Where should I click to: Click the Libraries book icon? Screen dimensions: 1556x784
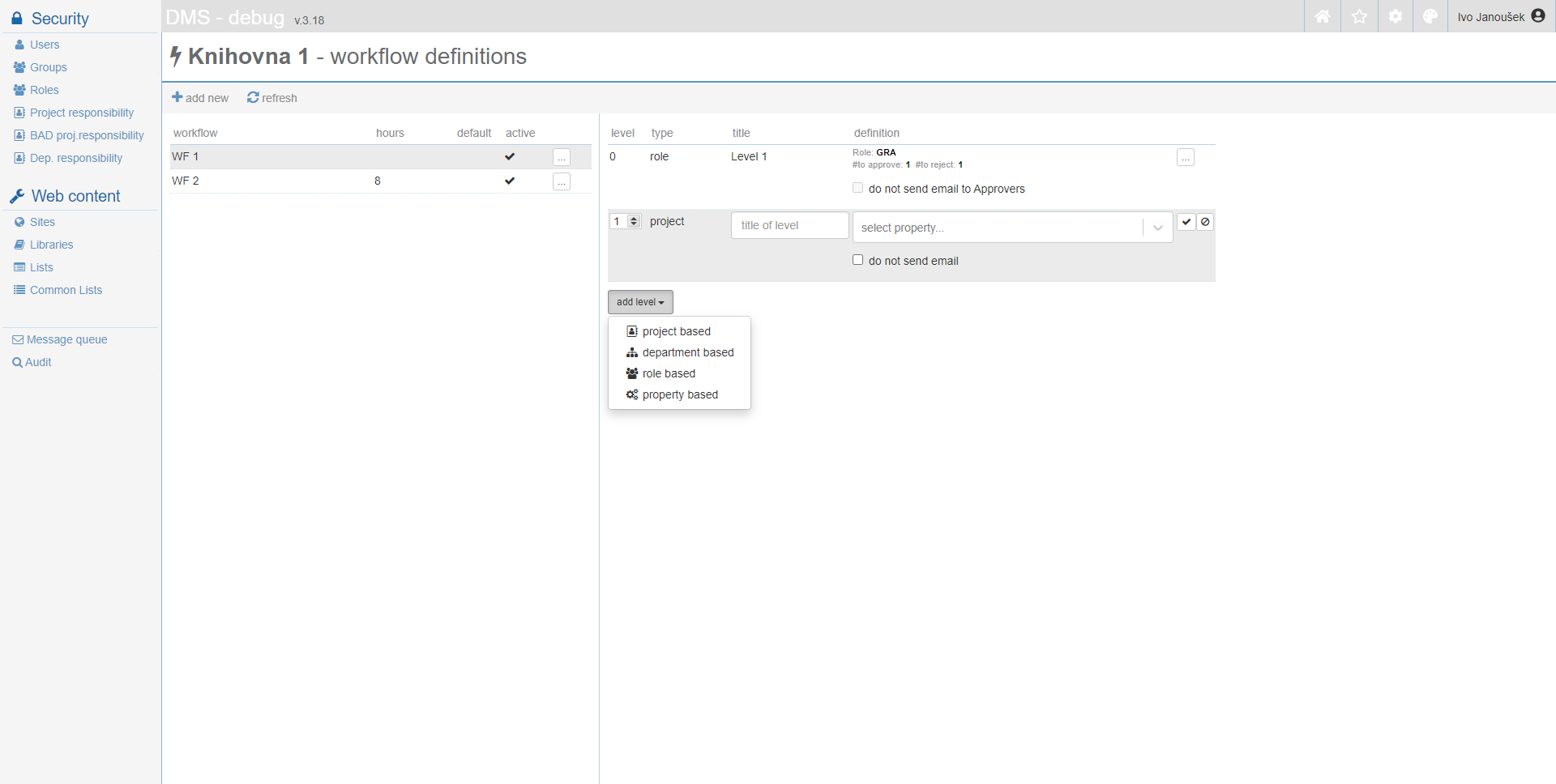click(19, 245)
